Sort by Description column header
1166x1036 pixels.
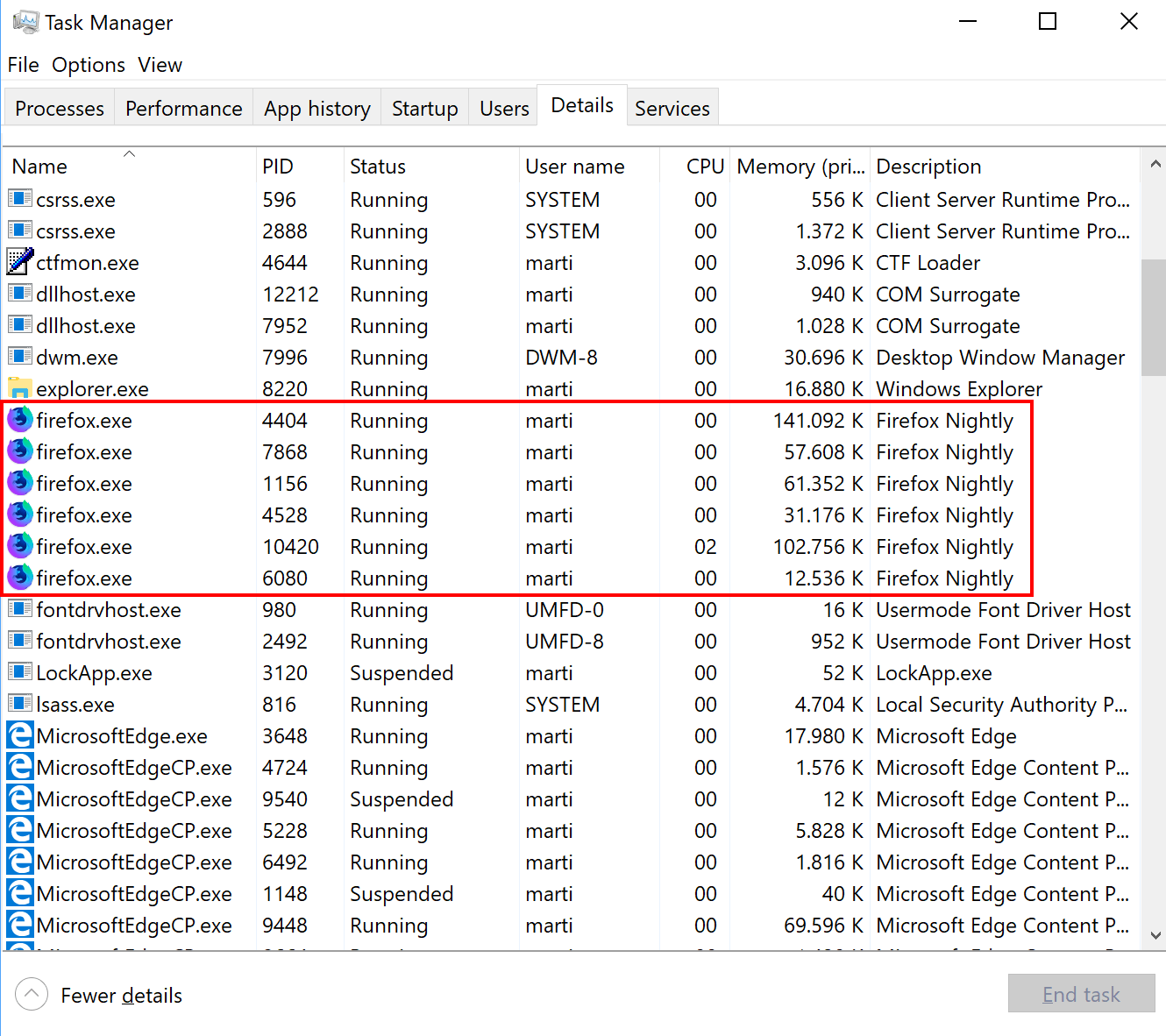[1005, 166]
